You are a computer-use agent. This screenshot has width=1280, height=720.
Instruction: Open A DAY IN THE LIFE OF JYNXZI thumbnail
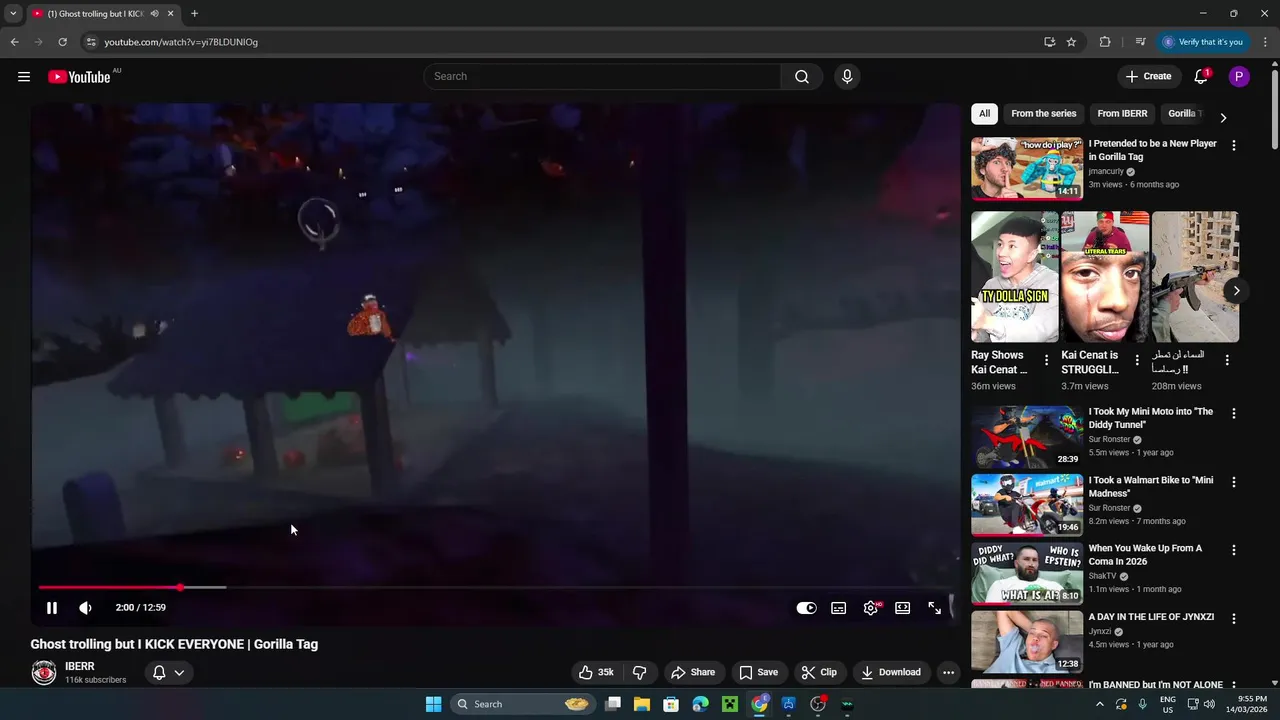pos(1027,642)
